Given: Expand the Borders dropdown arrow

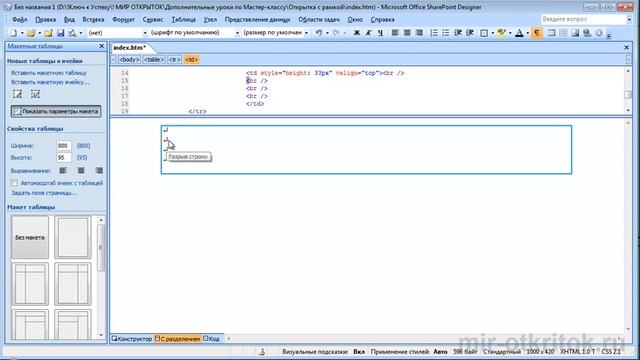Looking at the screenshot, I should tap(492, 33).
